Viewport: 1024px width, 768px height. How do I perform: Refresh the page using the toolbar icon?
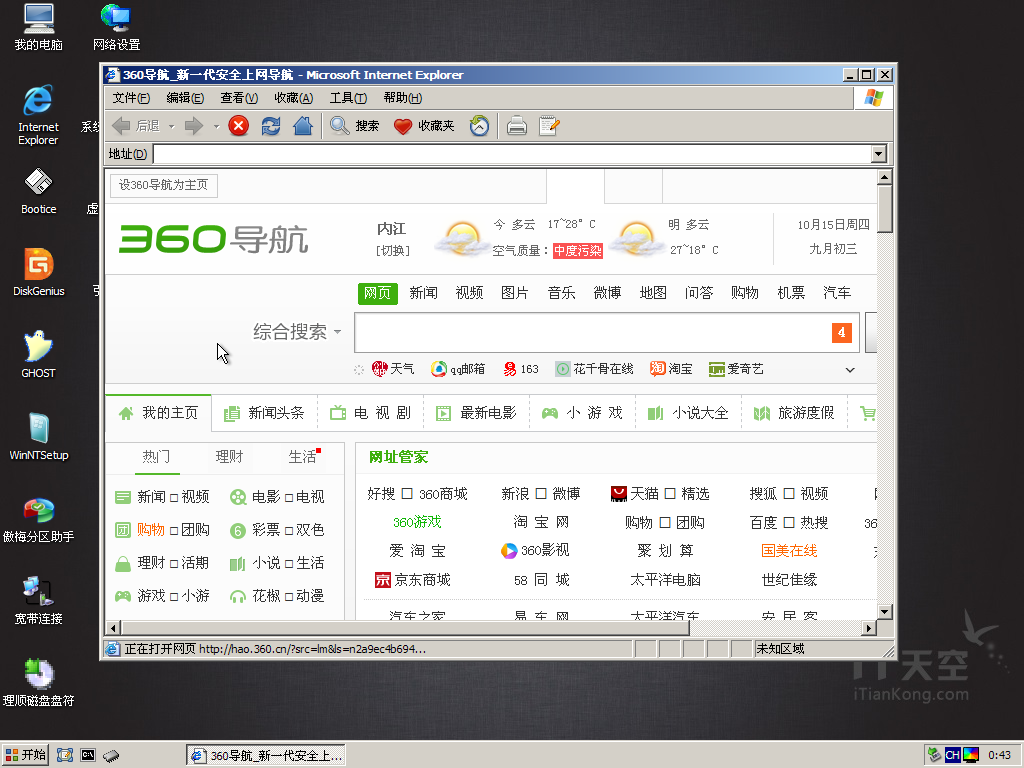coord(270,126)
